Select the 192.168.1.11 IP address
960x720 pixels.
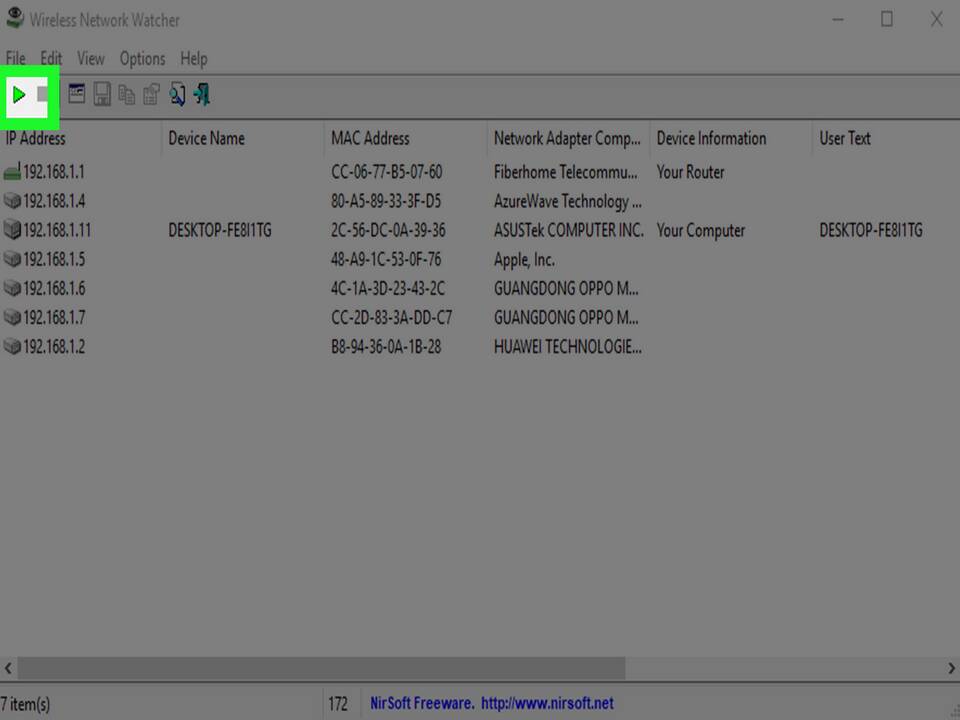click(57, 230)
